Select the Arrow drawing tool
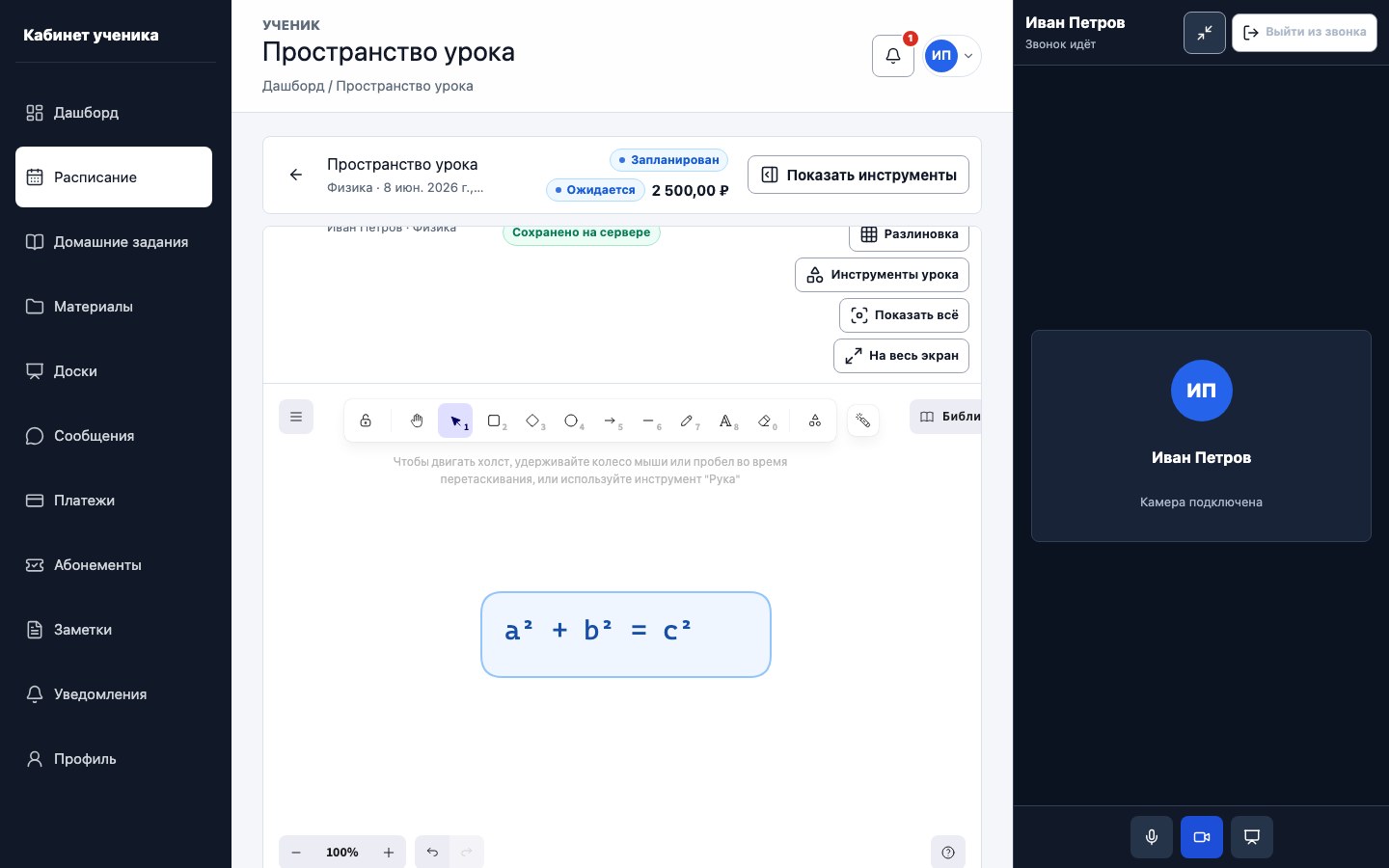The width and height of the screenshot is (1389, 868). (x=610, y=420)
